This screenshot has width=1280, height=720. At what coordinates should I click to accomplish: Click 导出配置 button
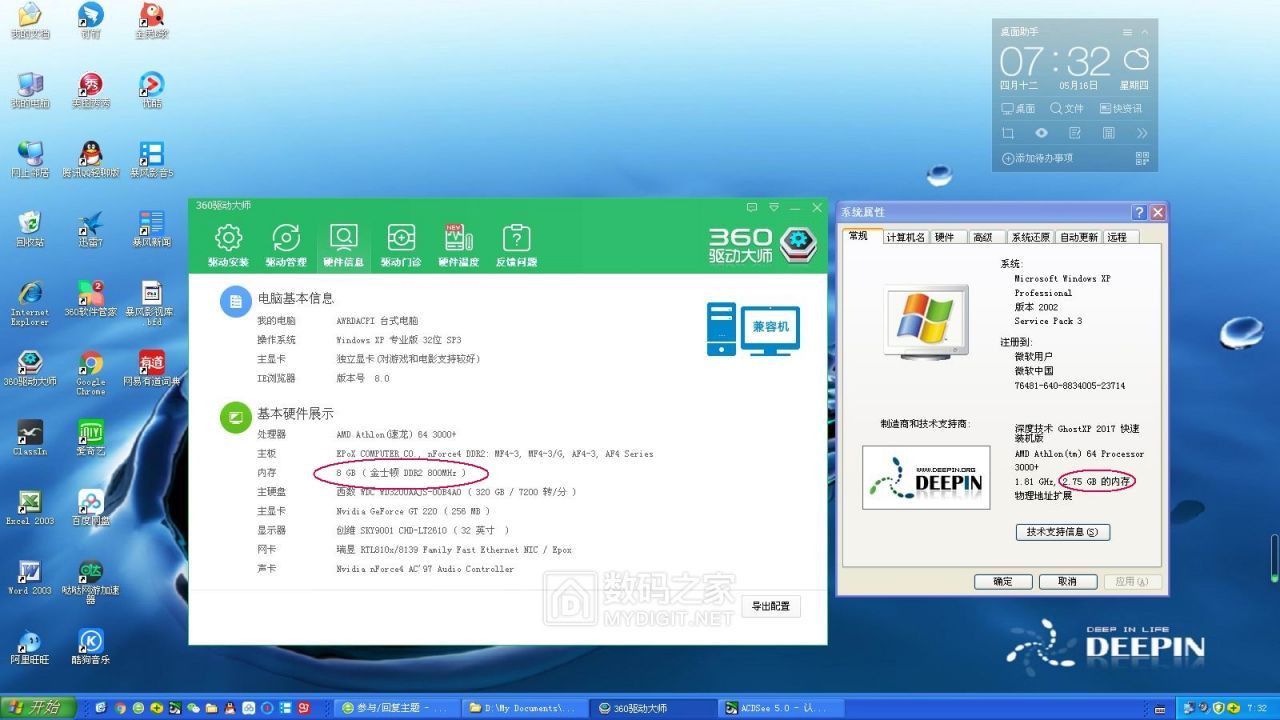pos(770,606)
